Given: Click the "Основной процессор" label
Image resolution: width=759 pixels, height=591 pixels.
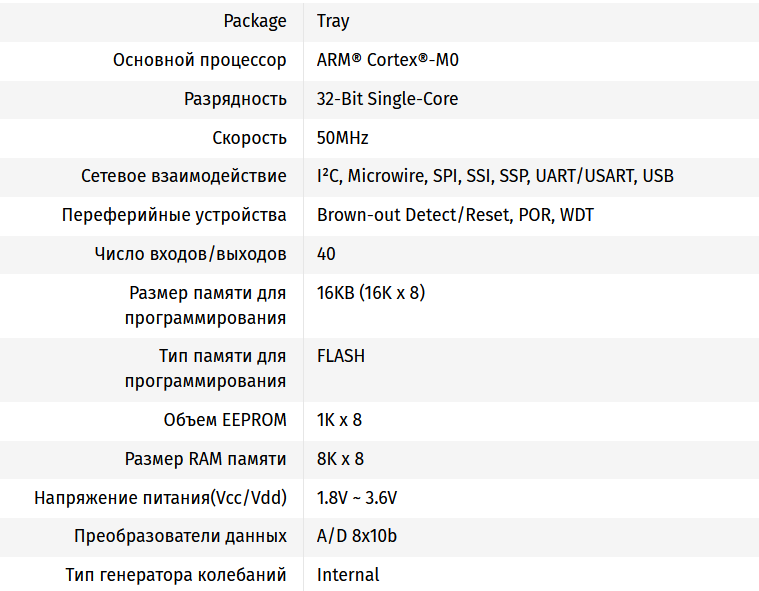Looking at the screenshot, I should coord(200,60).
